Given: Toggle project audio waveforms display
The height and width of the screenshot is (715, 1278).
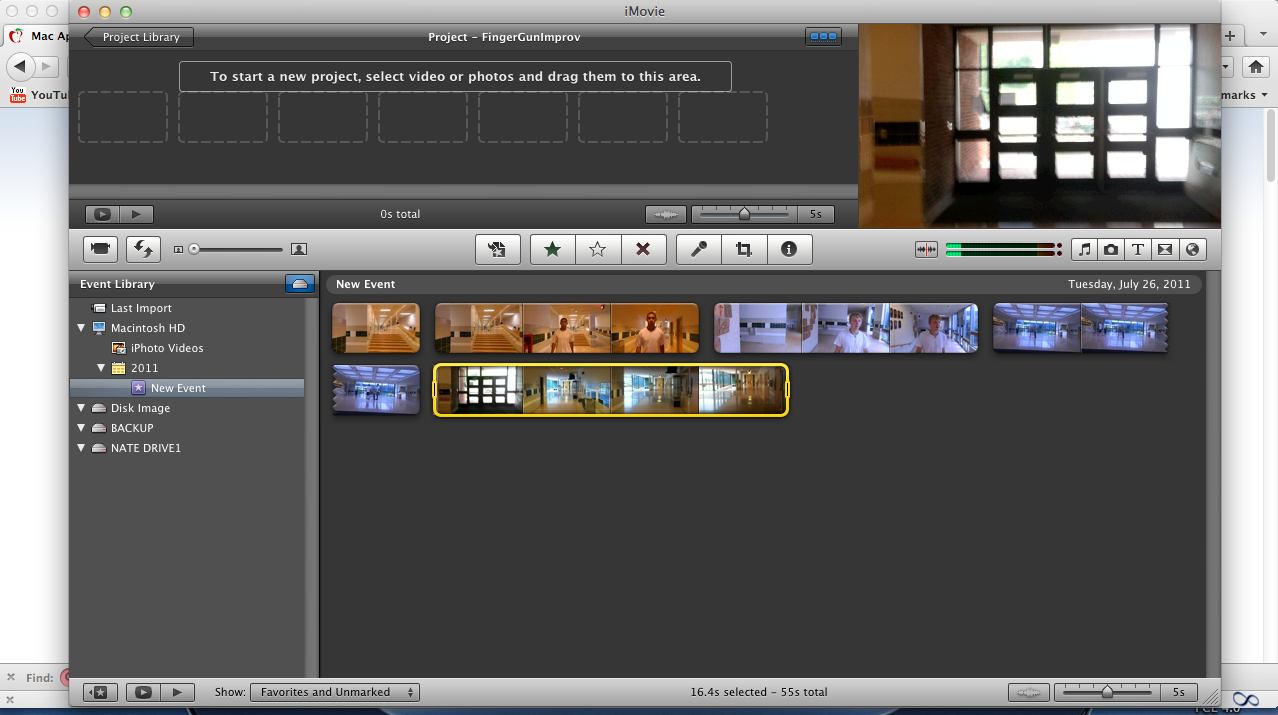Looking at the screenshot, I should (x=666, y=214).
